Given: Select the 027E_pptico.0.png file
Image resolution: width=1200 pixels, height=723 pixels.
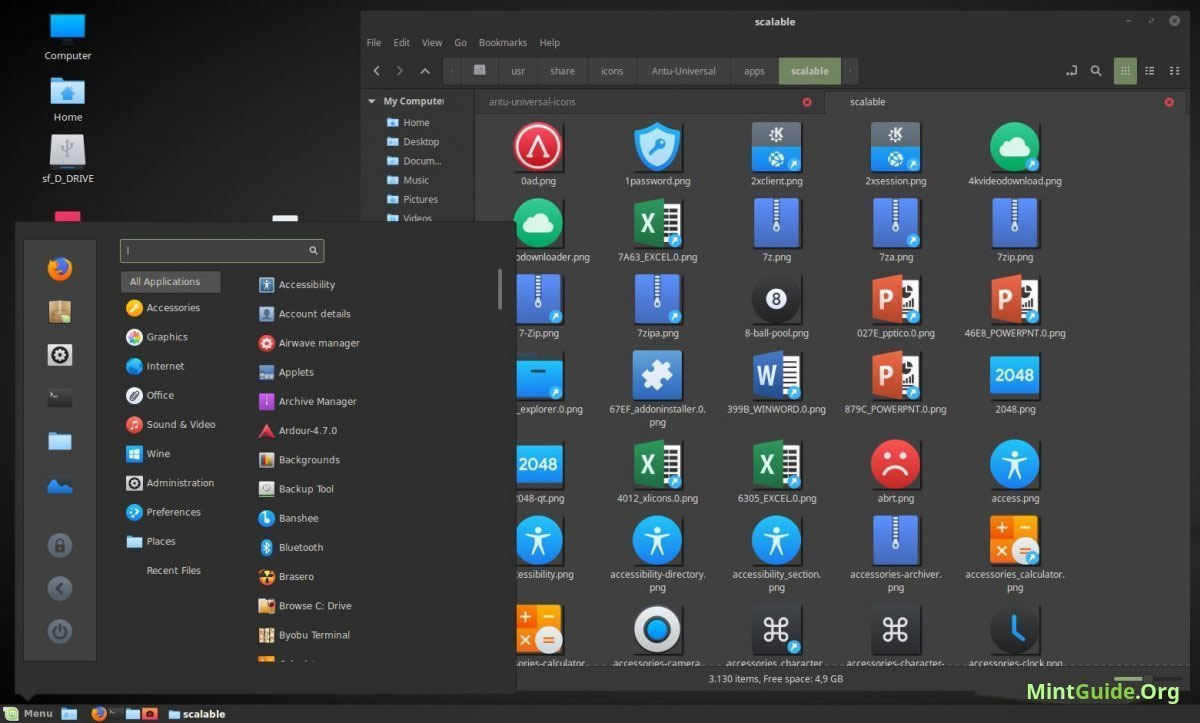Looking at the screenshot, I should click(x=895, y=298).
